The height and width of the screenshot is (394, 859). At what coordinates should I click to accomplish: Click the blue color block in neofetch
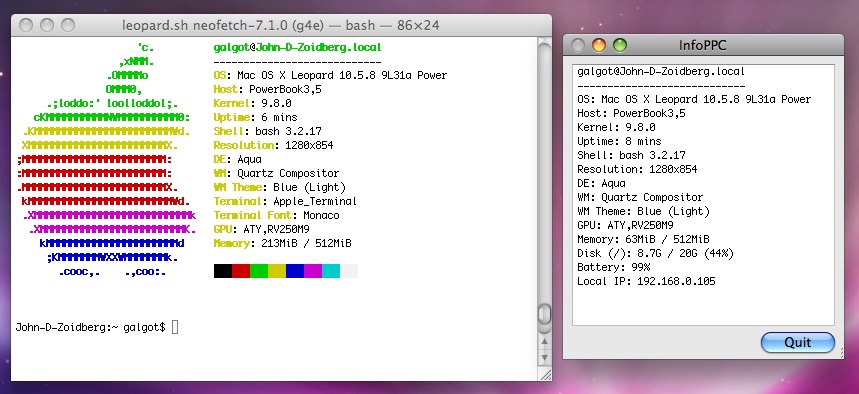tap(295, 271)
